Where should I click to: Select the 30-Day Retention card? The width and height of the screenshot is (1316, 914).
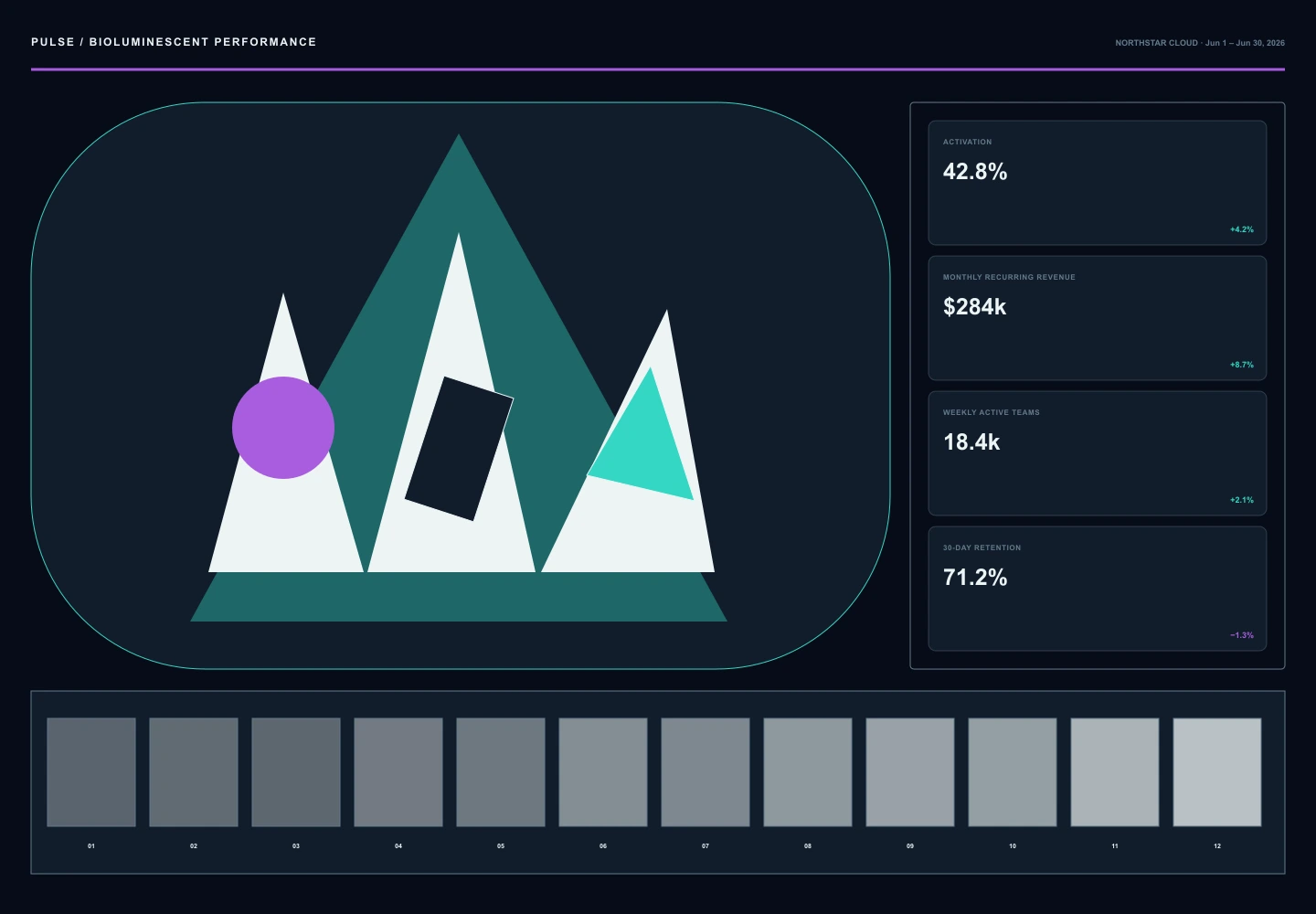click(x=1098, y=589)
